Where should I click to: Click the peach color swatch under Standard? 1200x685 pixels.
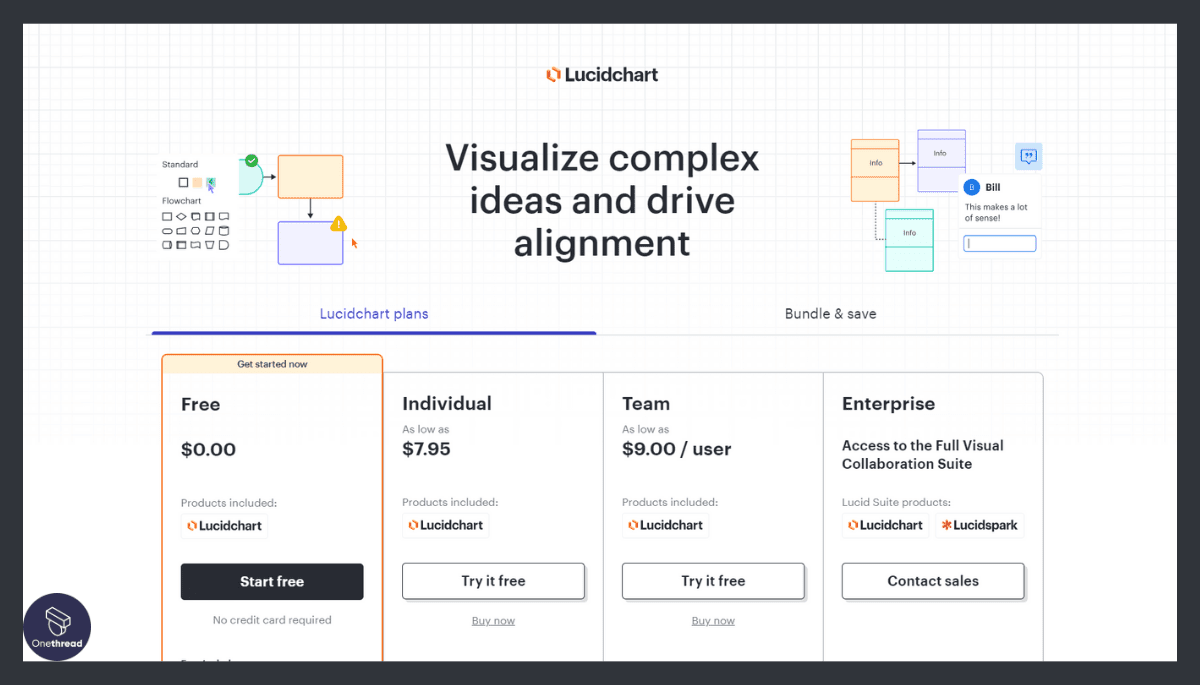[197, 181]
